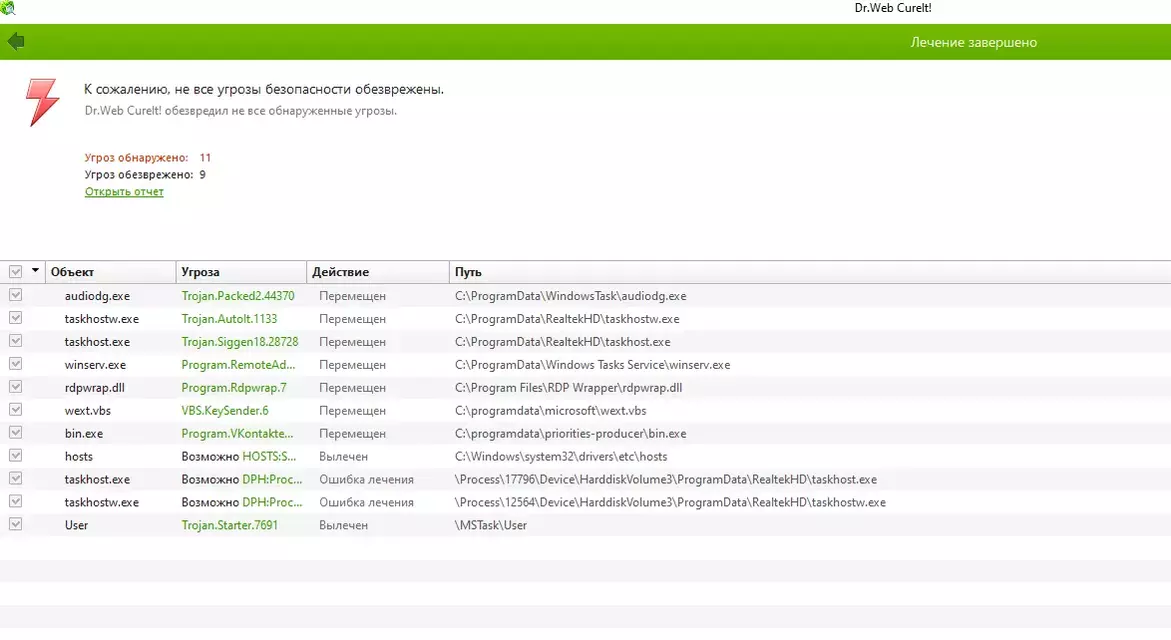Toggle the hosts file row checkbox

(15, 456)
